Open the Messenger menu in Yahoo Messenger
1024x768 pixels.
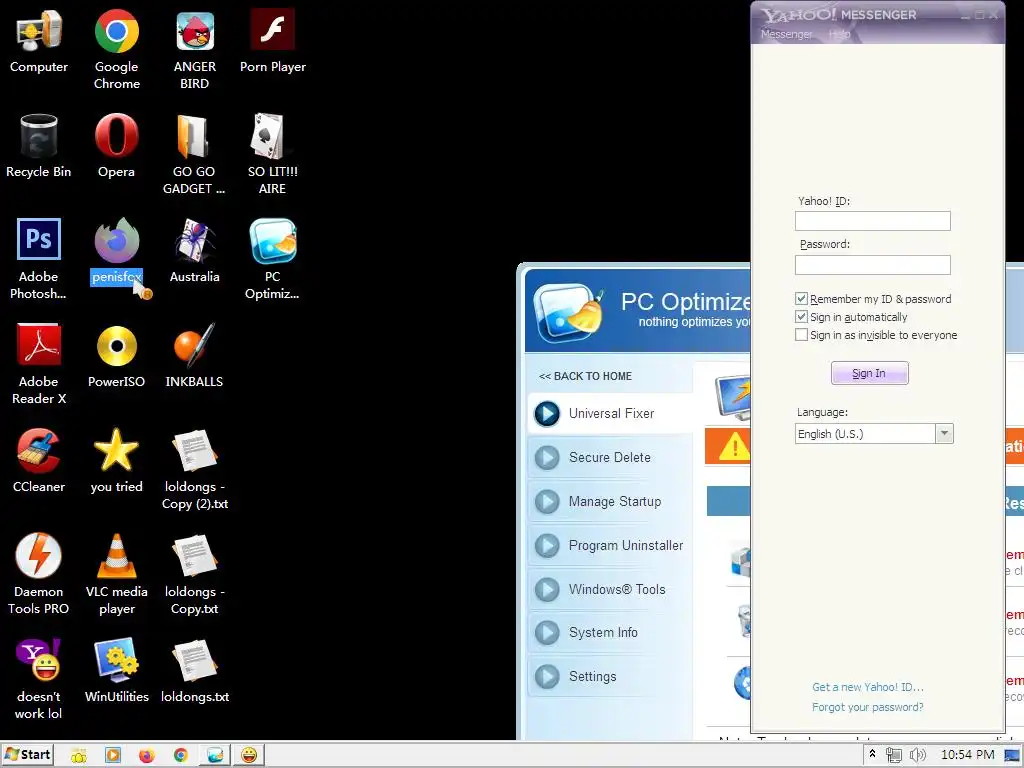point(786,34)
